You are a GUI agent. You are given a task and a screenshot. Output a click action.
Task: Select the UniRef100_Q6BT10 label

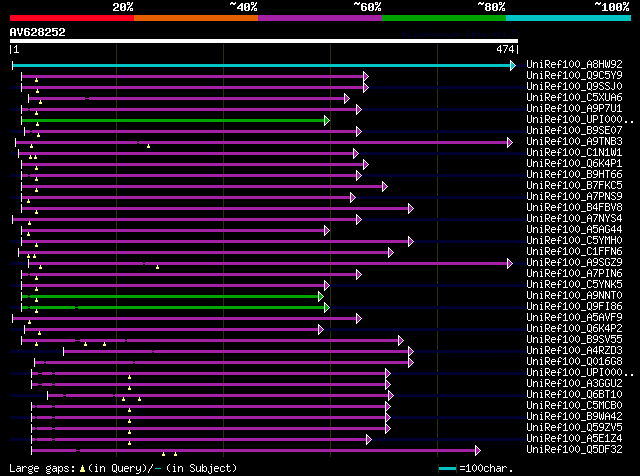point(574,395)
